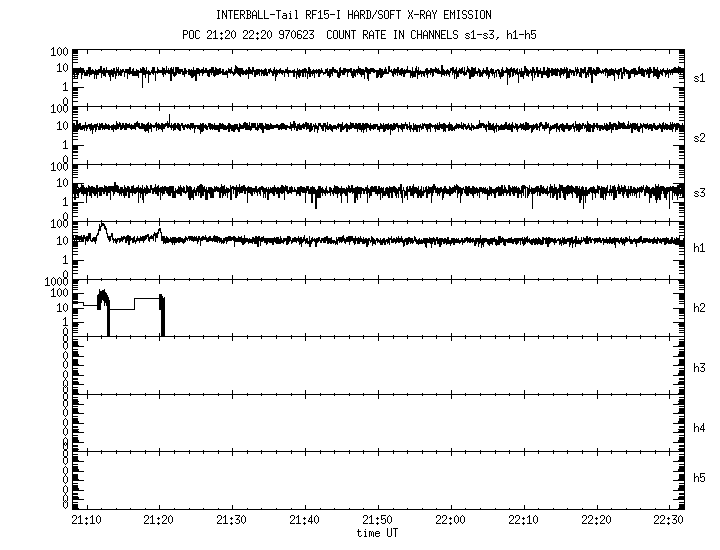The width and height of the screenshot is (720, 550).
Task: Click the 21:40 time axis label
Action: point(305,521)
